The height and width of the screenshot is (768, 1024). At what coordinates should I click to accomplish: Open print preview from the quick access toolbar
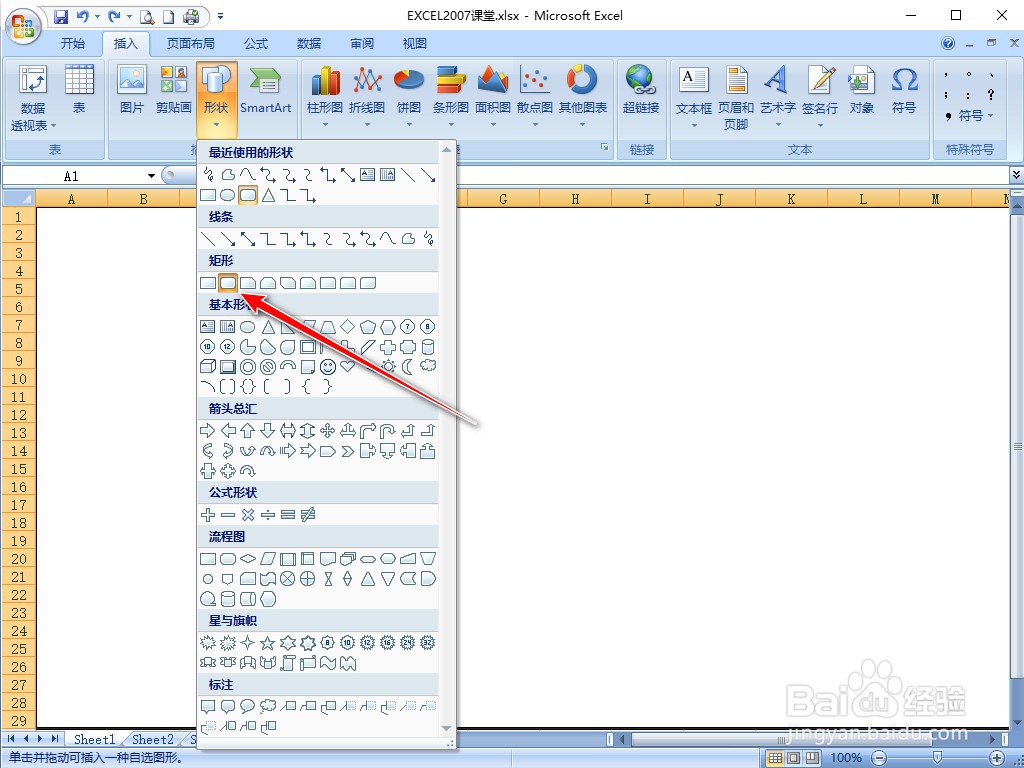tap(148, 16)
